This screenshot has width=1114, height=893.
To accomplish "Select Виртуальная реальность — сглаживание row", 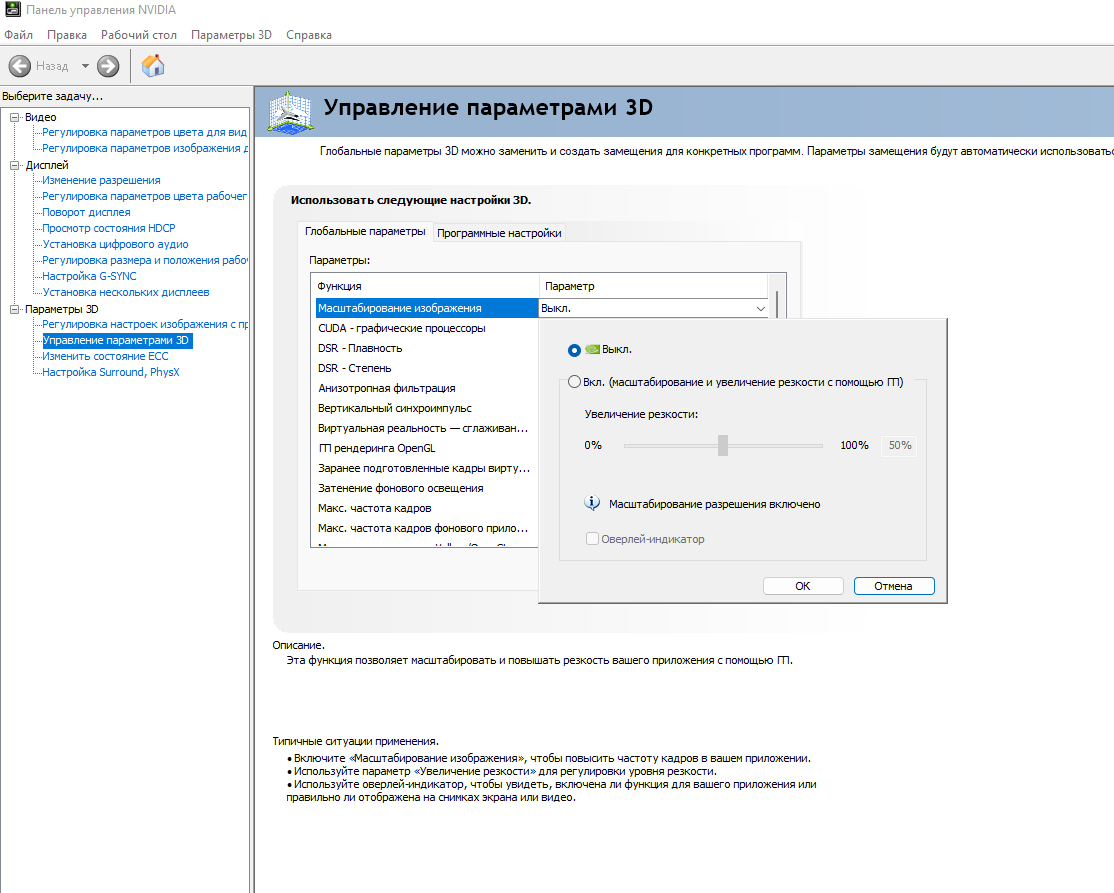I will pos(427,428).
